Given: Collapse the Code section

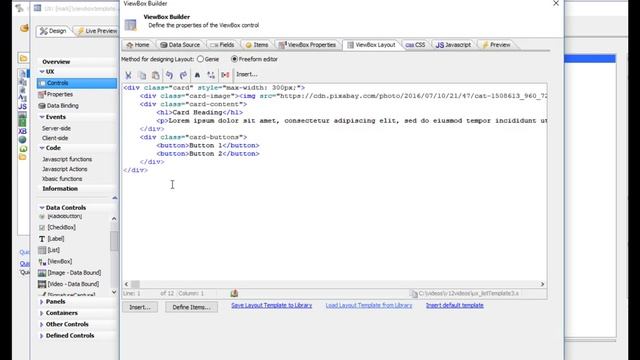Looking at the screenshot, I should (x=42, y=148).
